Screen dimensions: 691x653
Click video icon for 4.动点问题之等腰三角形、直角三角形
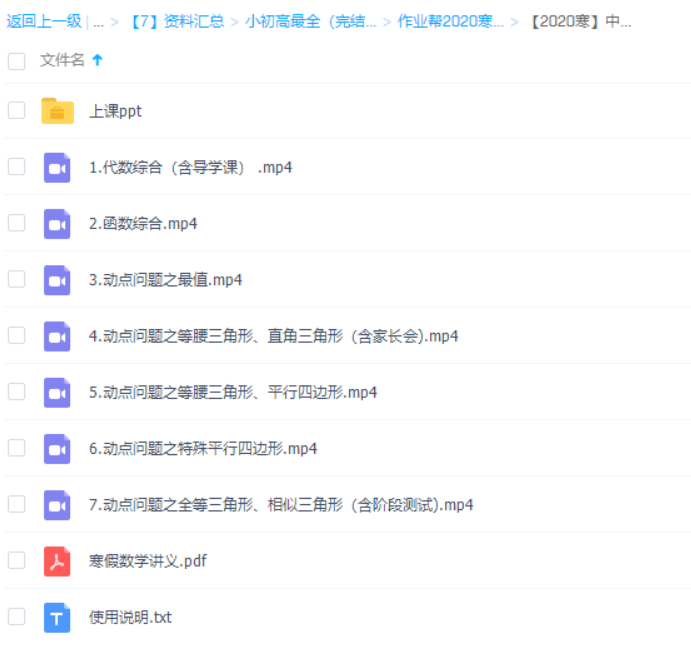57,336
